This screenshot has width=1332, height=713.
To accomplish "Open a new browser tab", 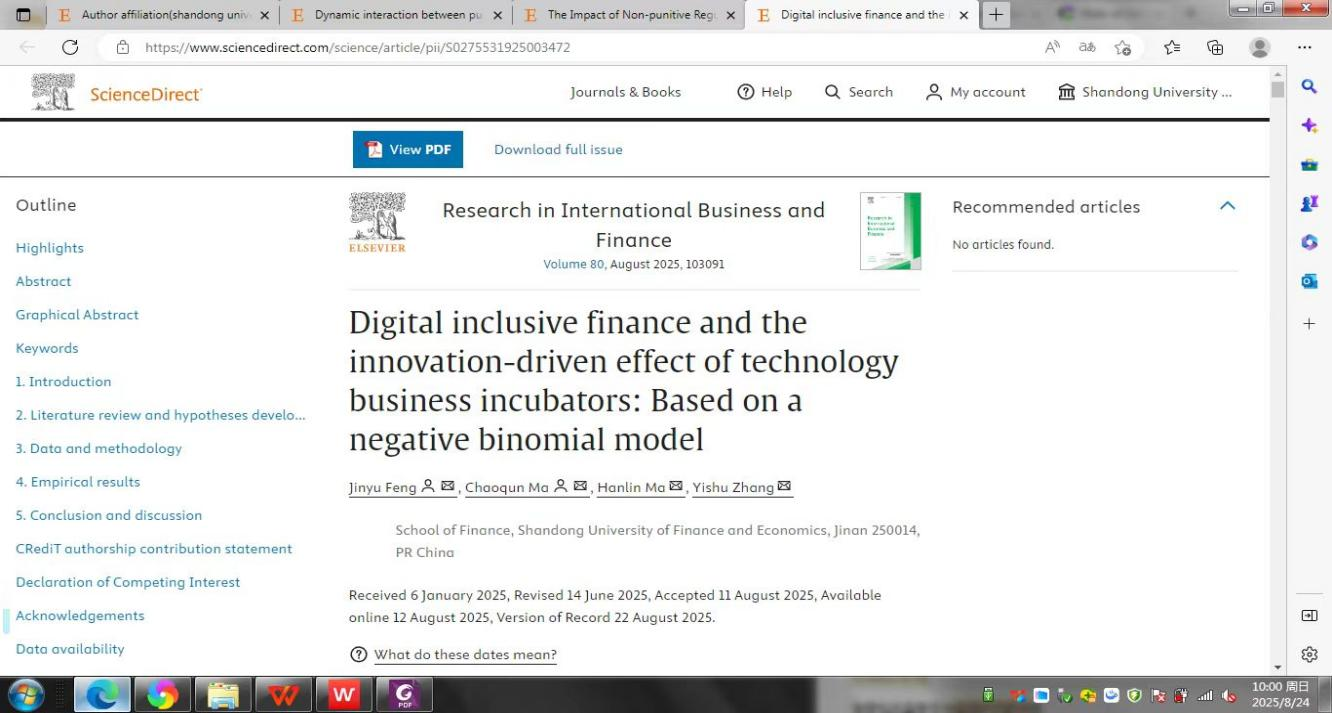I will (995, 15).
